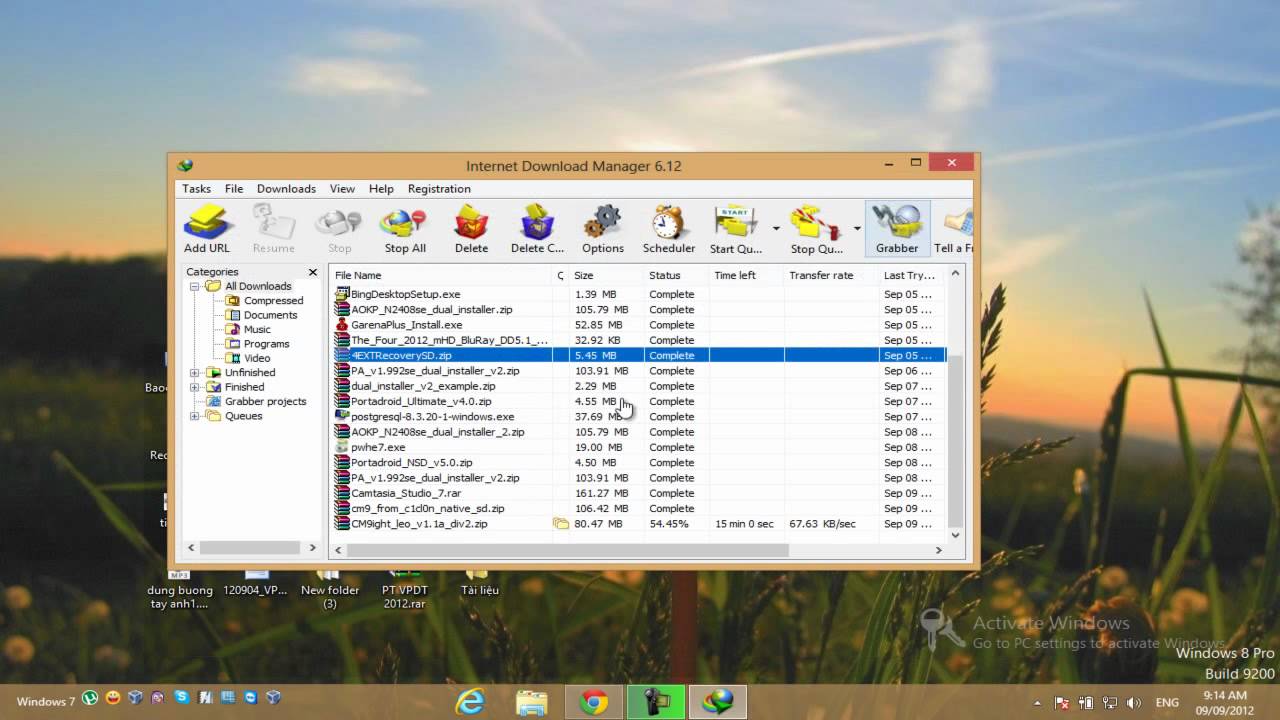Viewport: 1280px width, 720px height.
Task: Sort by the Time left column header
Action: pyautogui.click(x=746, y=275)
